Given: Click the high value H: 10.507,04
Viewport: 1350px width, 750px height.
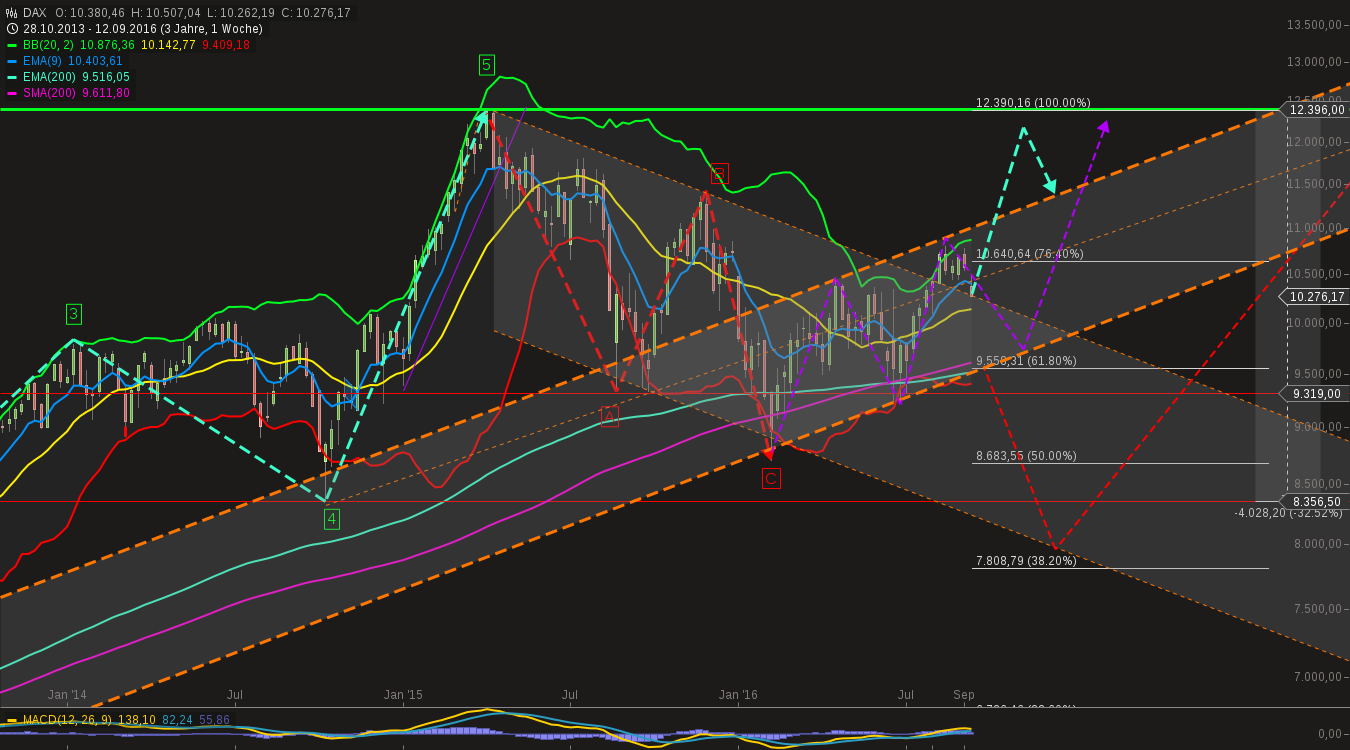Looking at the screenshot, I should (x=166, y=13).
